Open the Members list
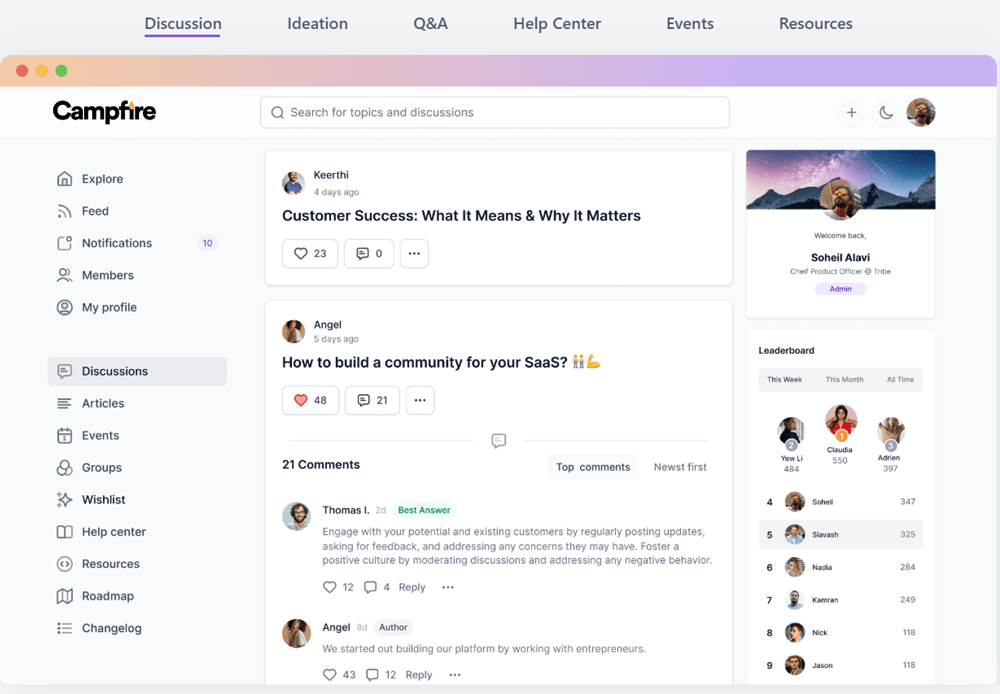 coord(104,275)
